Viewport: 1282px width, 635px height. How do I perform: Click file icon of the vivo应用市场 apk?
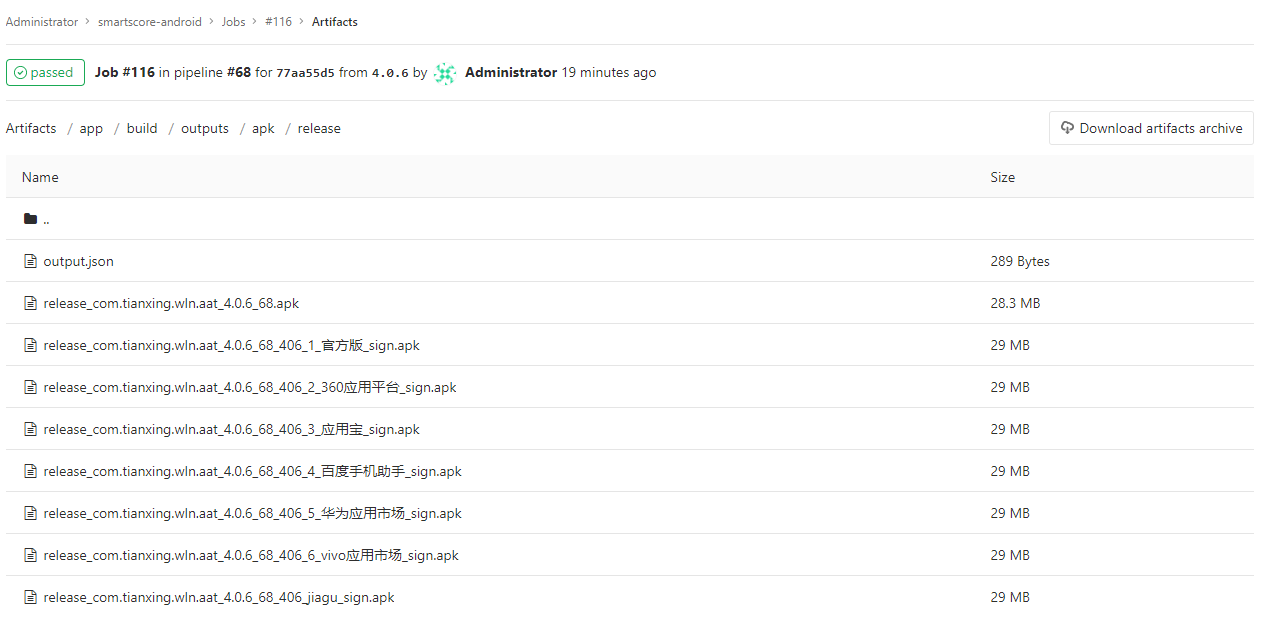[x=30, y=555]
